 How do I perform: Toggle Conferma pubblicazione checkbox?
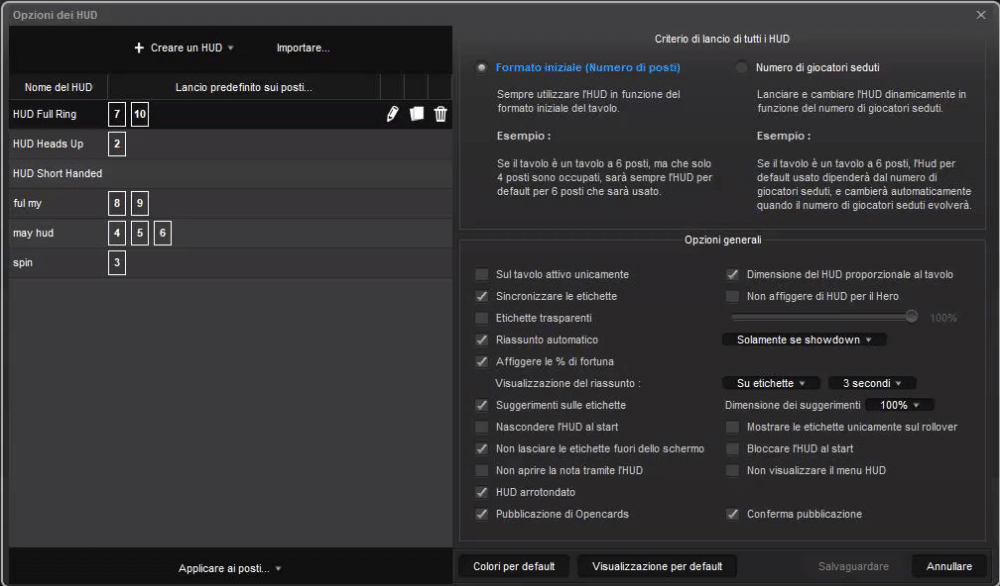click(732, 514)
